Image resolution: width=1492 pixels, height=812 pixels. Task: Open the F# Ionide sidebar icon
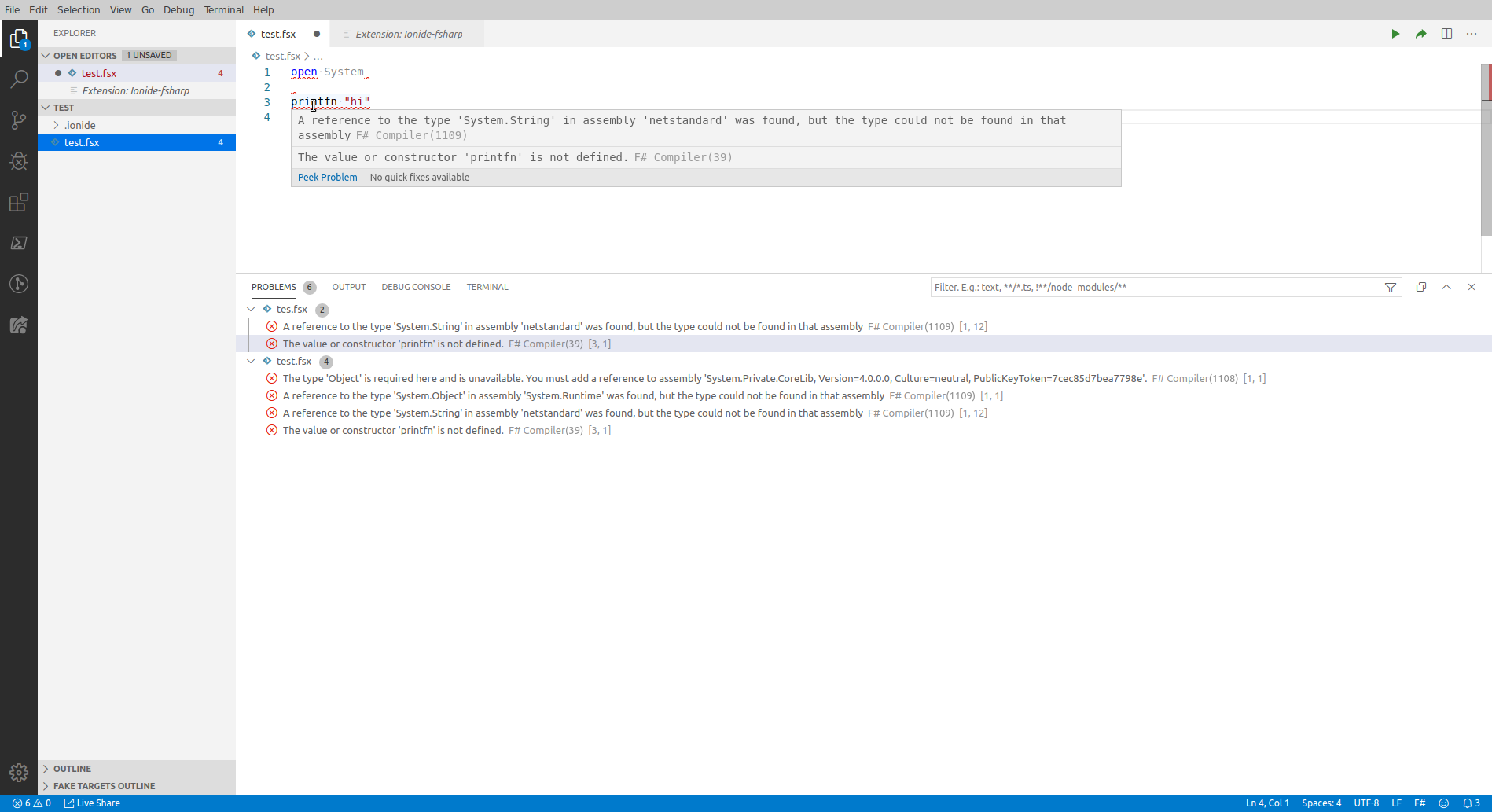point(19,243)
